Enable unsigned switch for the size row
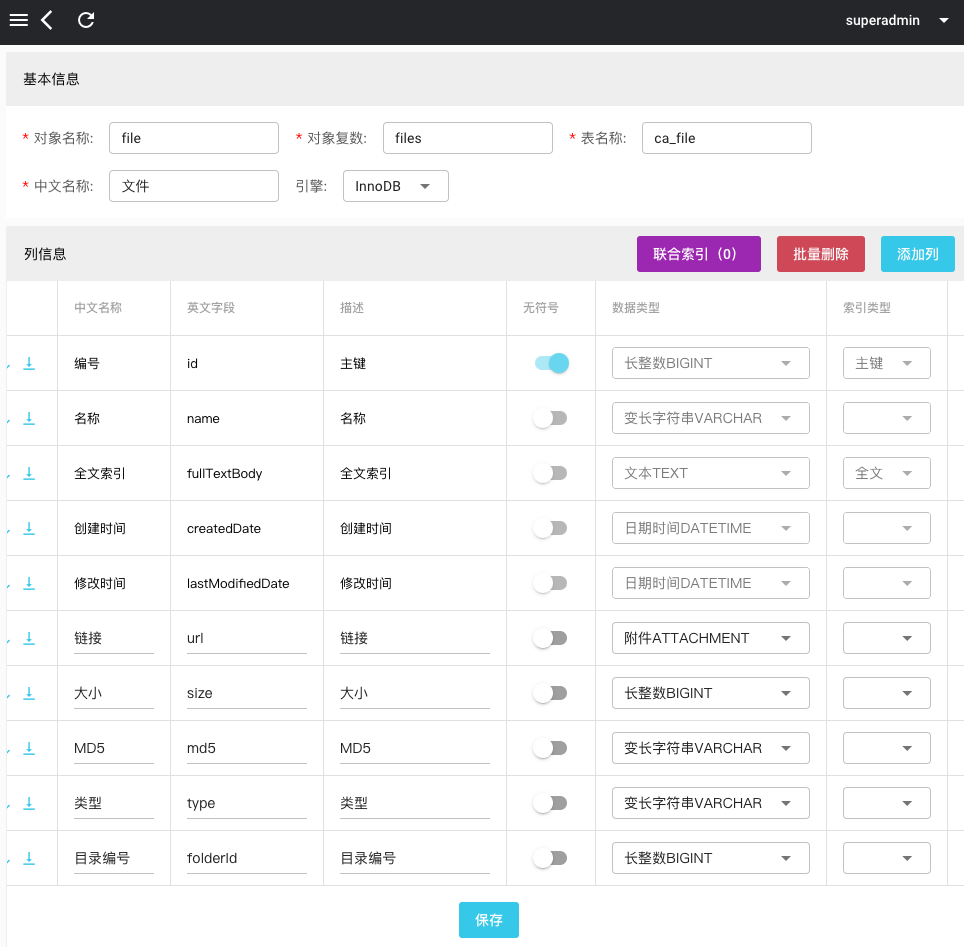The height and width of the screenshot is (947, 964). click(551, 693)
